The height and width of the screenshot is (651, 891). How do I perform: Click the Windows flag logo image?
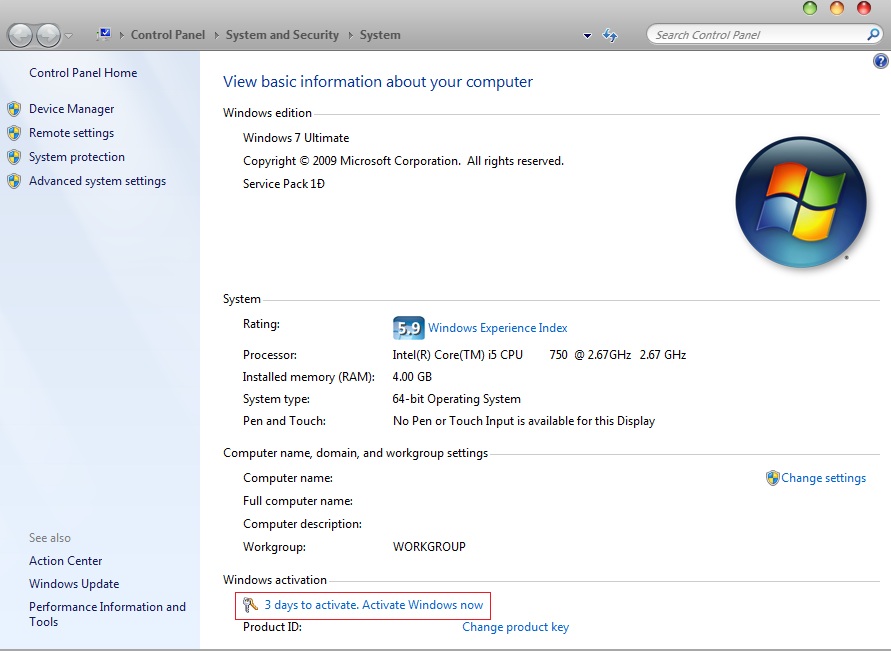coord(800,202)
